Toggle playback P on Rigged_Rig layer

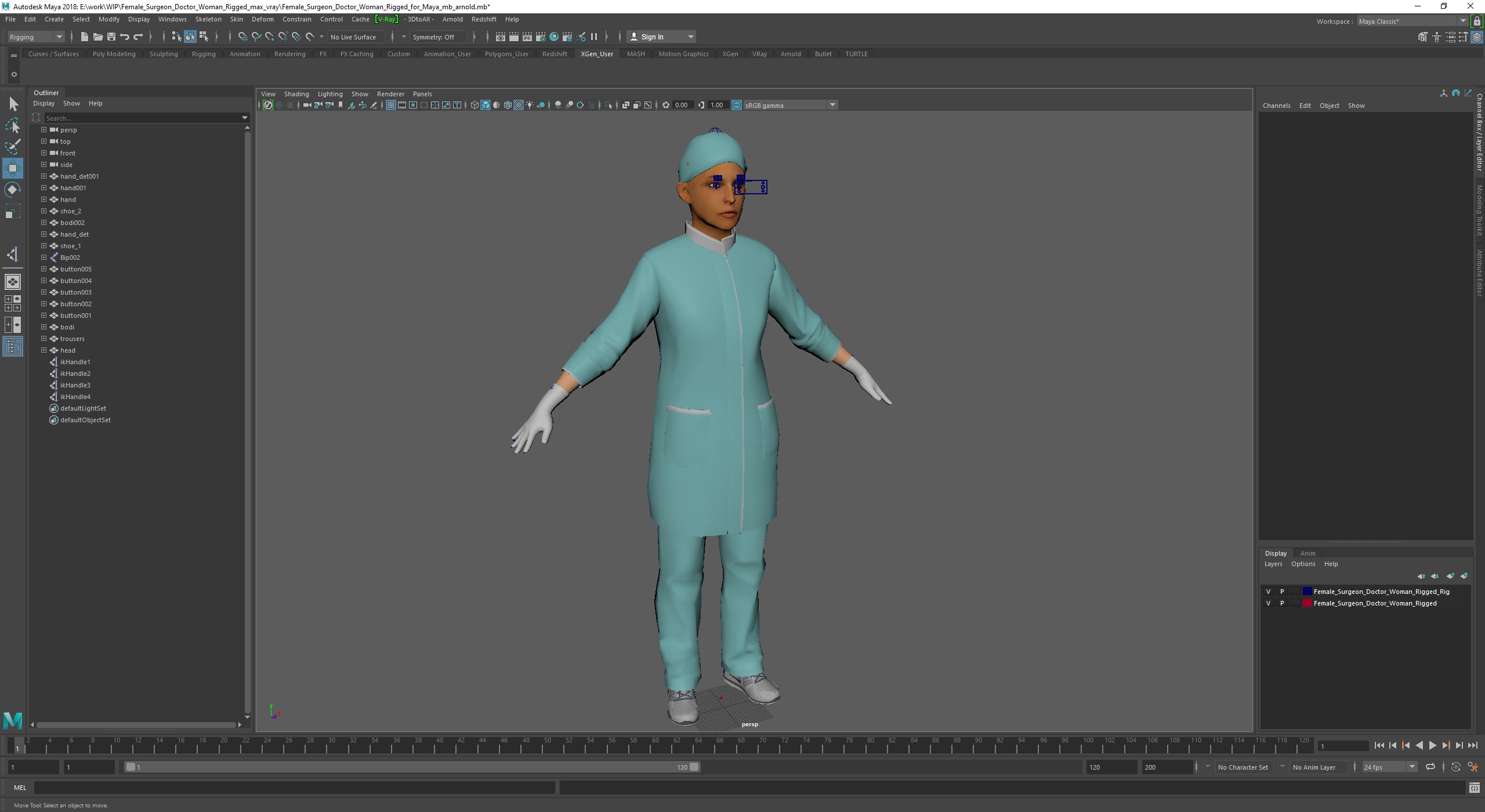coord(1282,592)
